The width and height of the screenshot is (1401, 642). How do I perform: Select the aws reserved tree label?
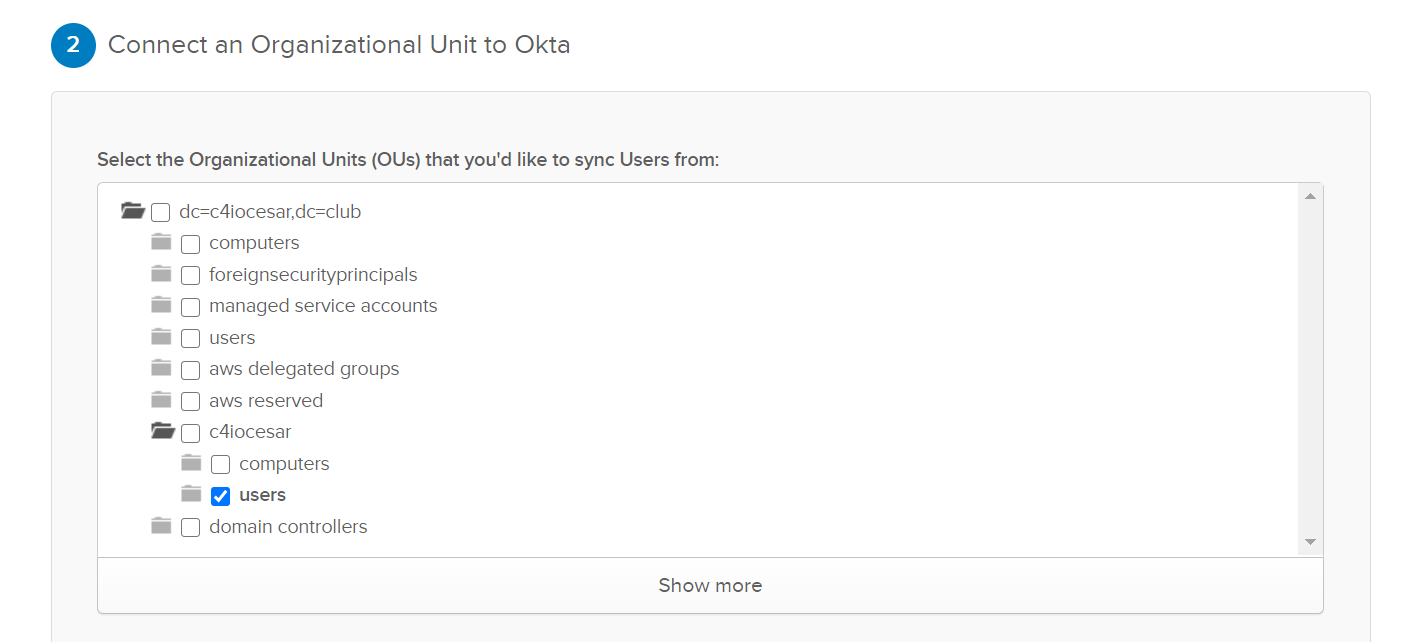pyautogui.click(x=266, y=401)
